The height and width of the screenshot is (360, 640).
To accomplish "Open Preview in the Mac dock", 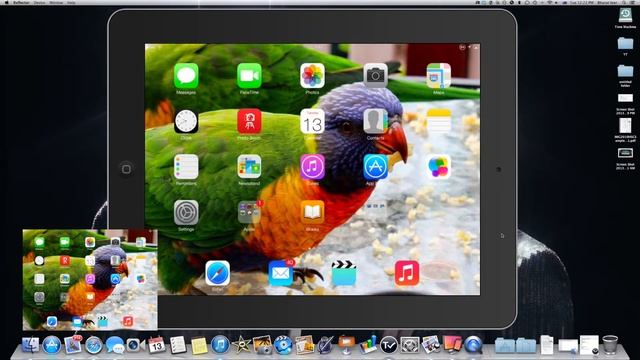I will point(431,345).
